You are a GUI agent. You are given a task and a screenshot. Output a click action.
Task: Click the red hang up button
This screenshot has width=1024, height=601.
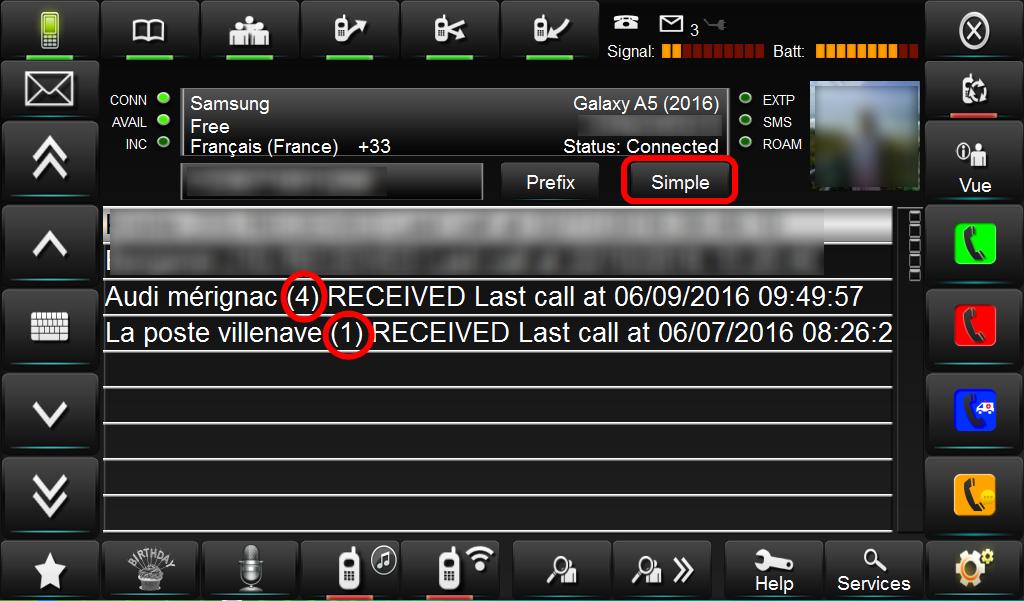(x=974, y=325)
